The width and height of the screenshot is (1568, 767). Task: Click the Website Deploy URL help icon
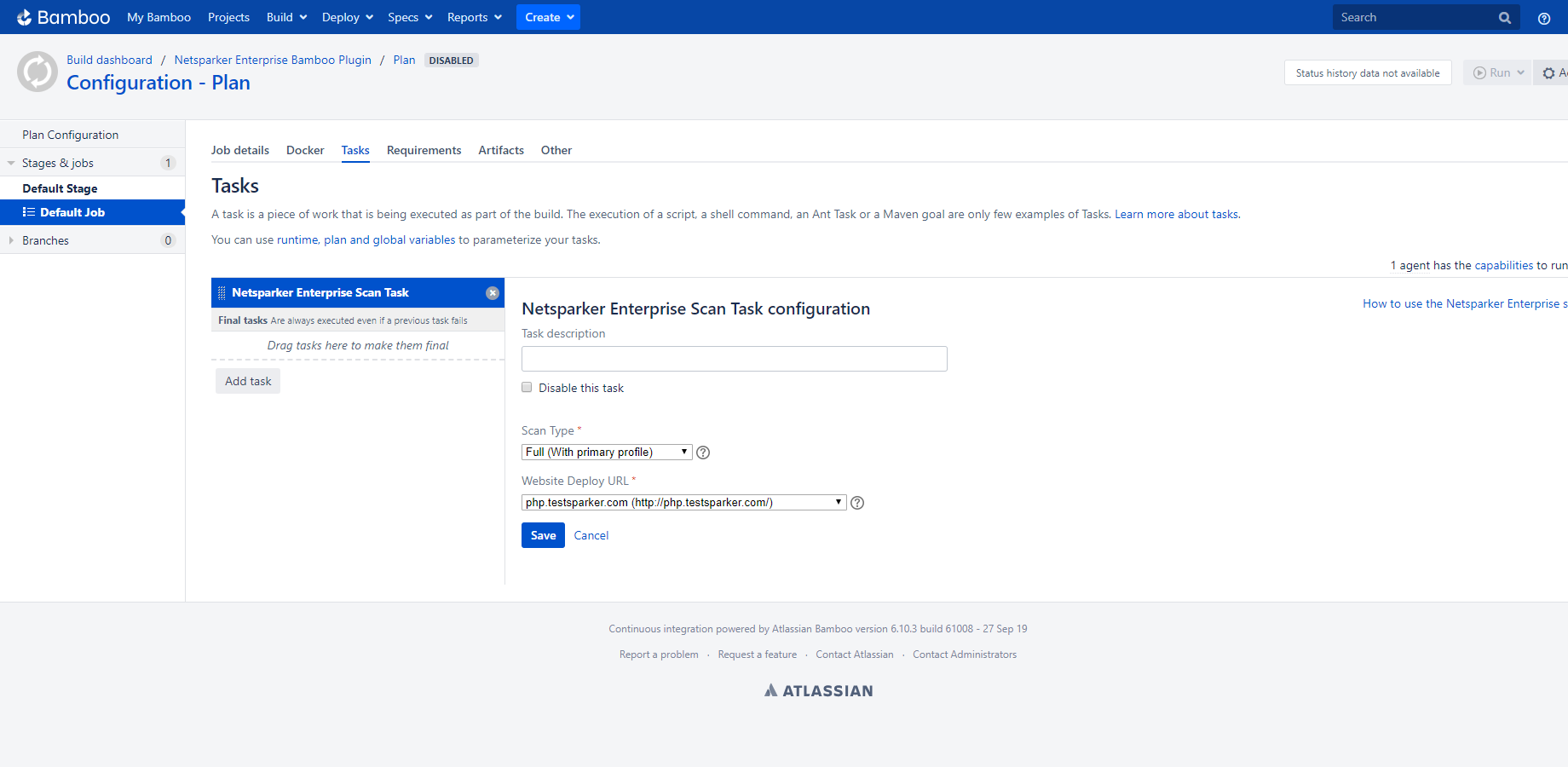click(x=857, y=503)
